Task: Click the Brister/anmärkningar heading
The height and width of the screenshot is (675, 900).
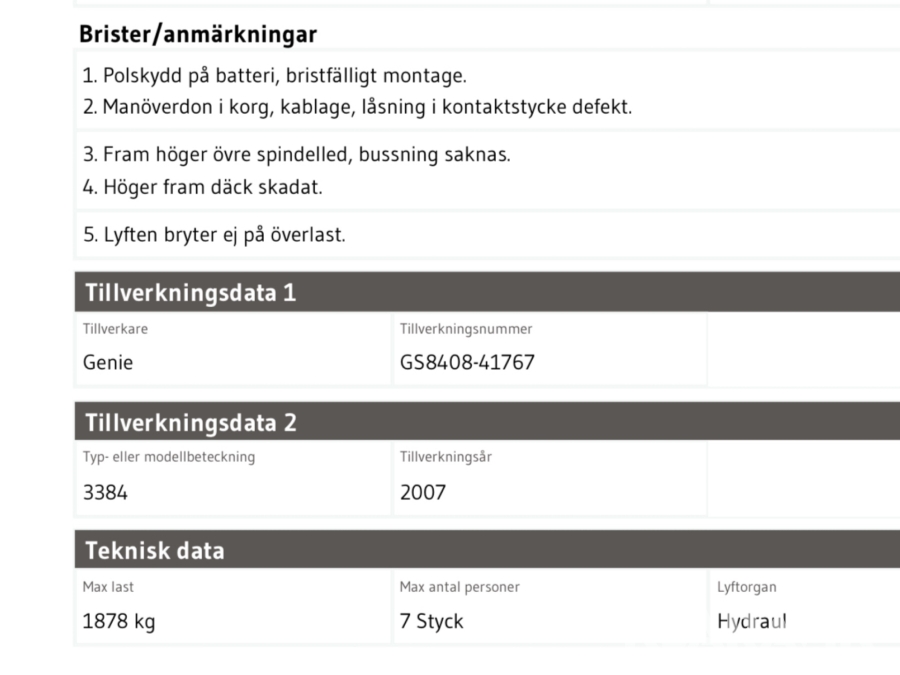Action: tap(198, 35)
